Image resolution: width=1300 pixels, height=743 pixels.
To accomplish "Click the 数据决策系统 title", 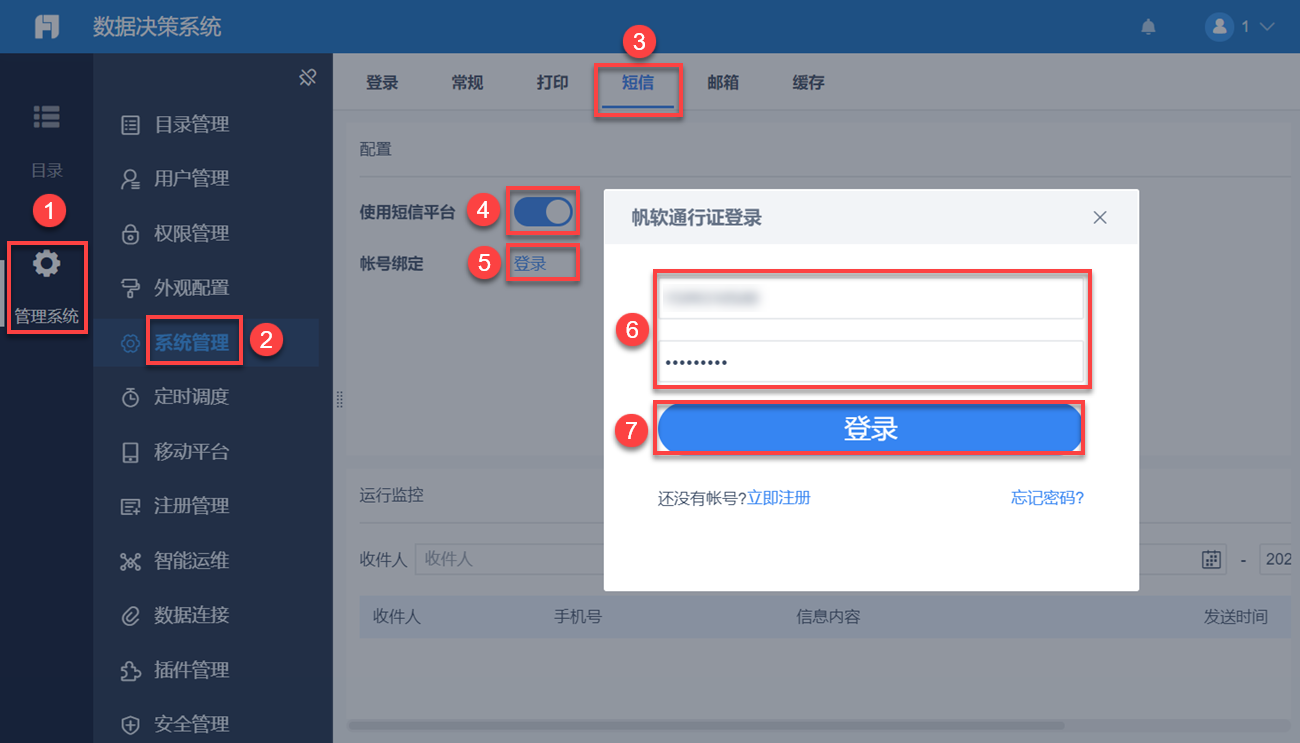I will pyautogui.click(x=158, y=27).
